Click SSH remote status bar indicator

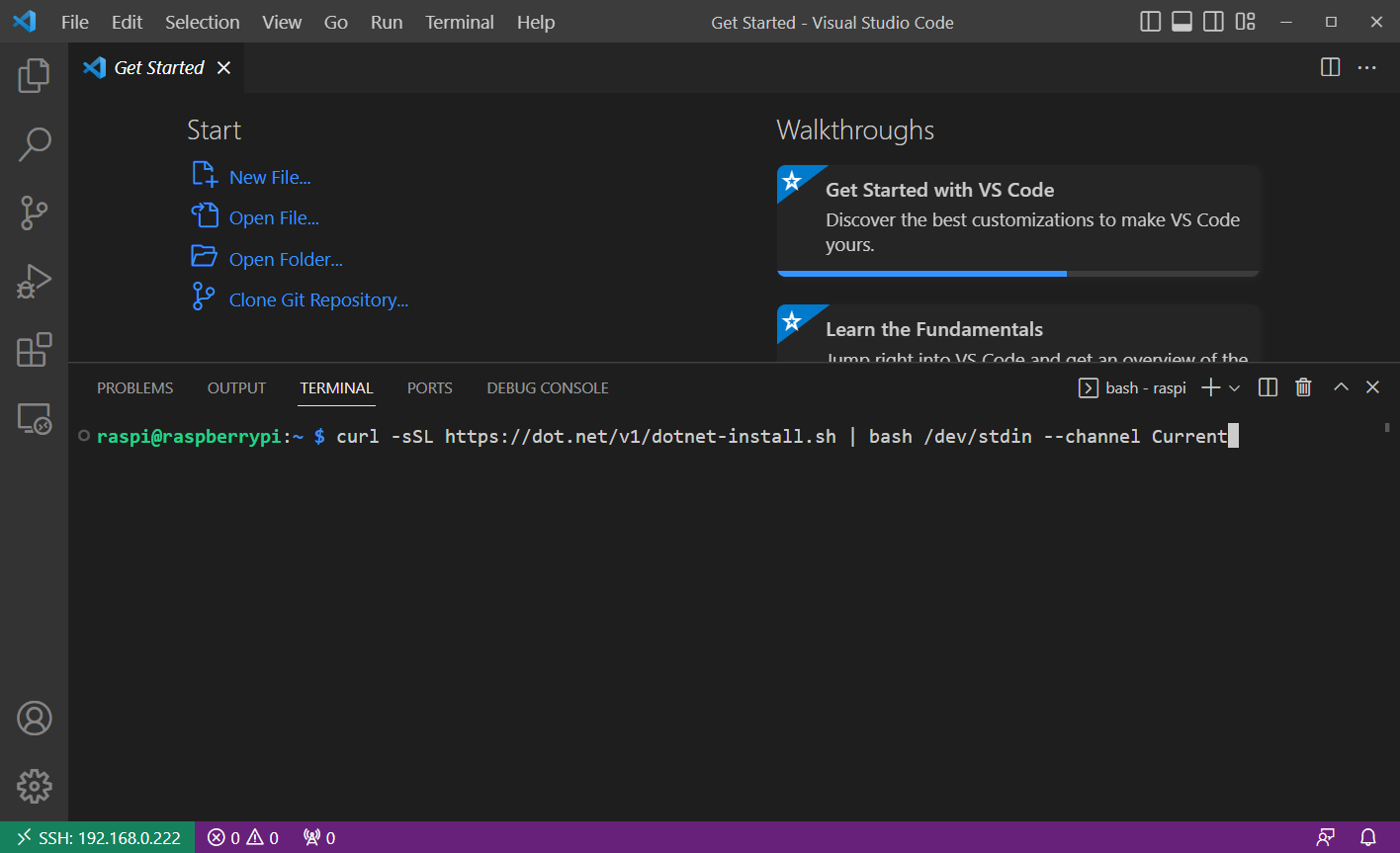coord(98,837)
